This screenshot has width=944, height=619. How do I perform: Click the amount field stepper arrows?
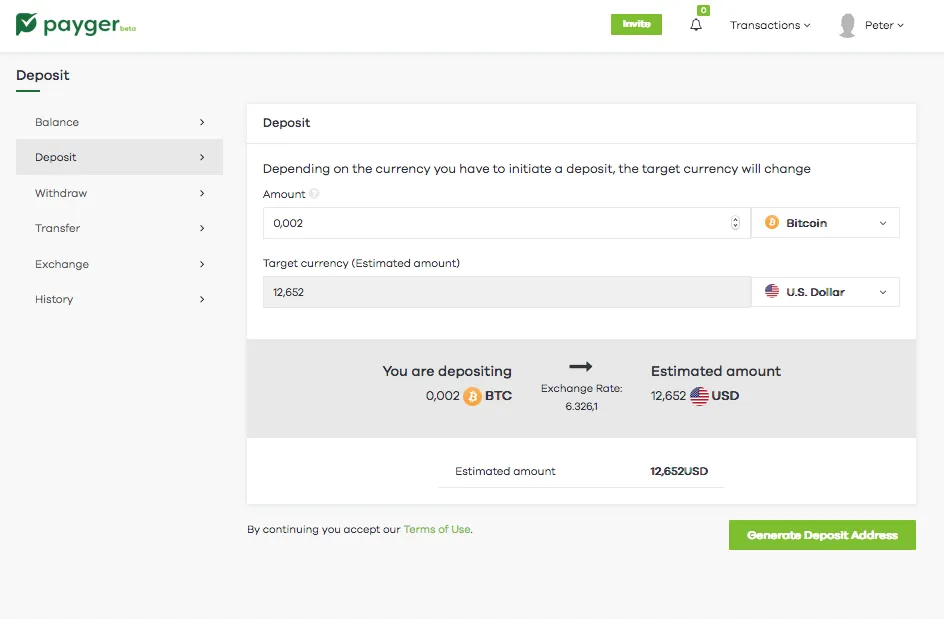pos(735,223)
